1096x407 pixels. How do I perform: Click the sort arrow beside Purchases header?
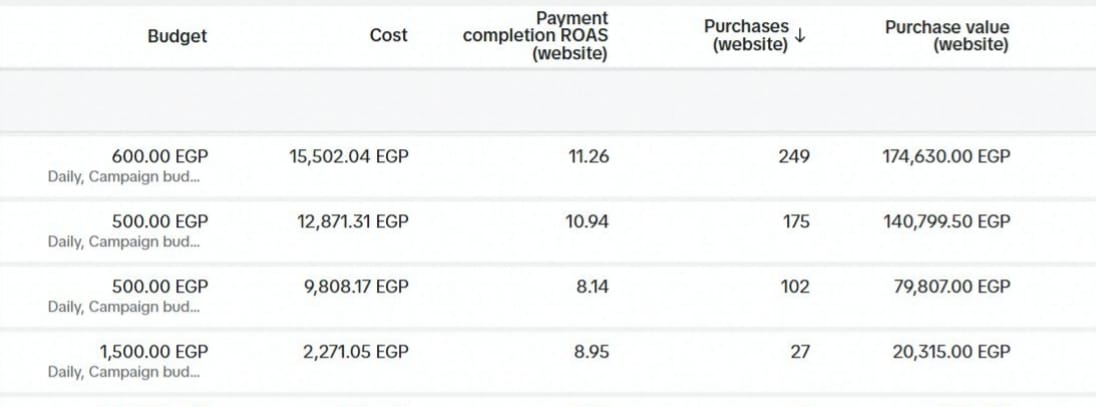800,36
